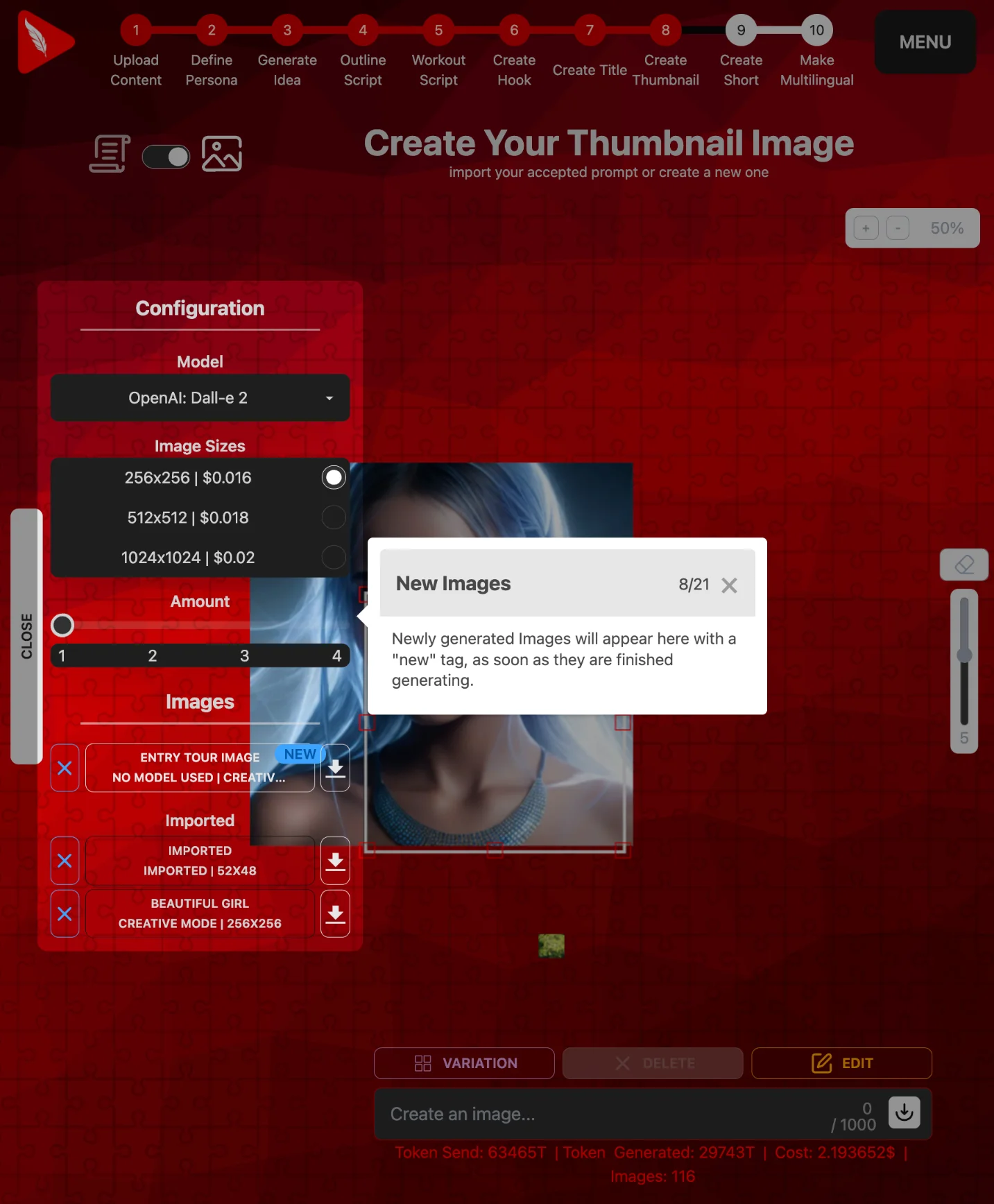Select the Imported 52x48 image item
The height and width of the screenshot is (1204, 994).
pos(200,861)
